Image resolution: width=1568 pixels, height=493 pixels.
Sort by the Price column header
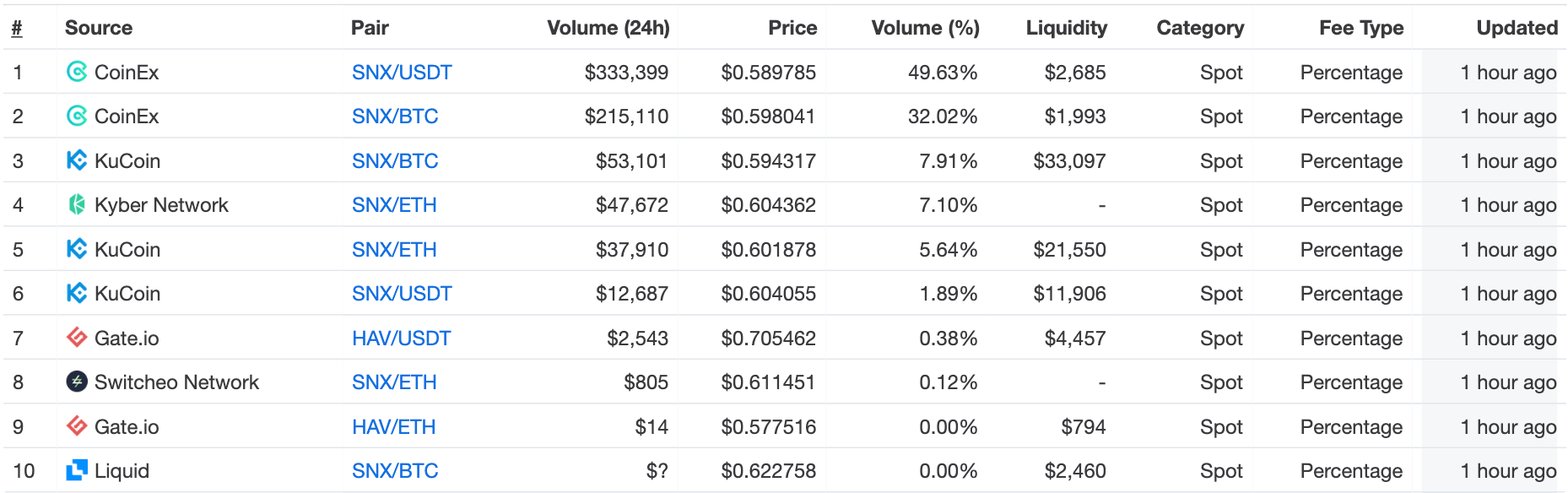(792, 28)
